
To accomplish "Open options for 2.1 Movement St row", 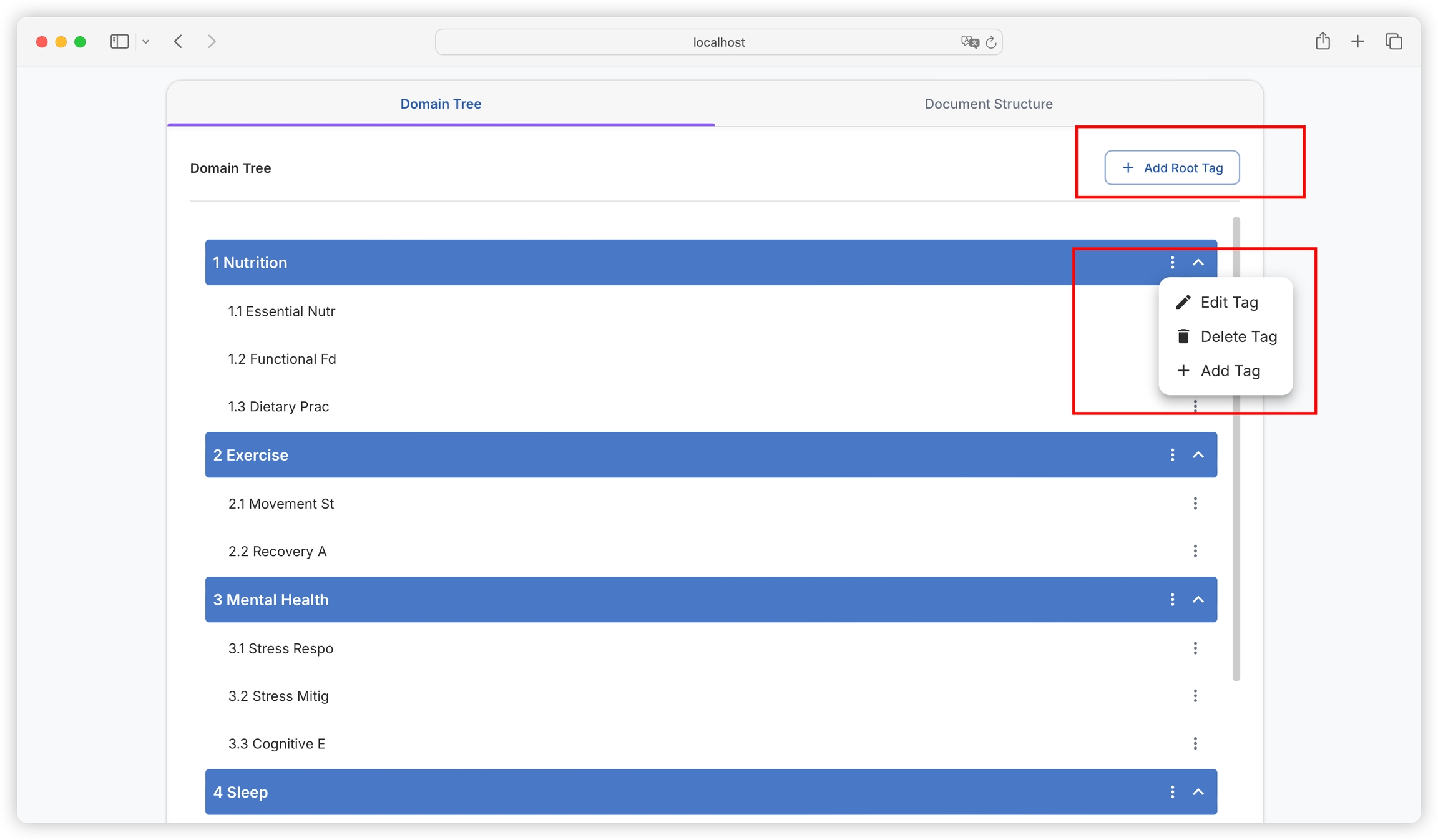I will [1195, 504].
